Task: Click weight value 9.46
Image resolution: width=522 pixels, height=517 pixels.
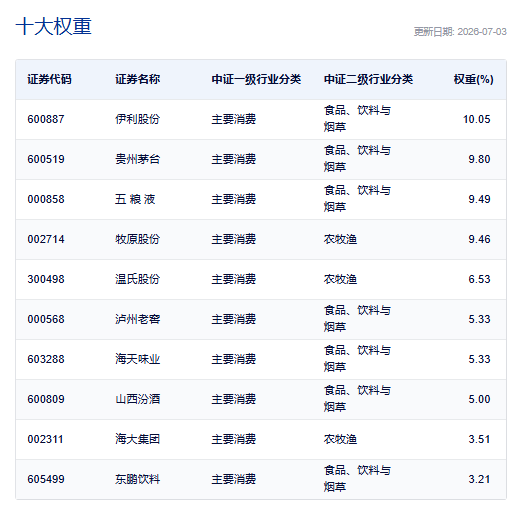Action: tap(479, 239)
